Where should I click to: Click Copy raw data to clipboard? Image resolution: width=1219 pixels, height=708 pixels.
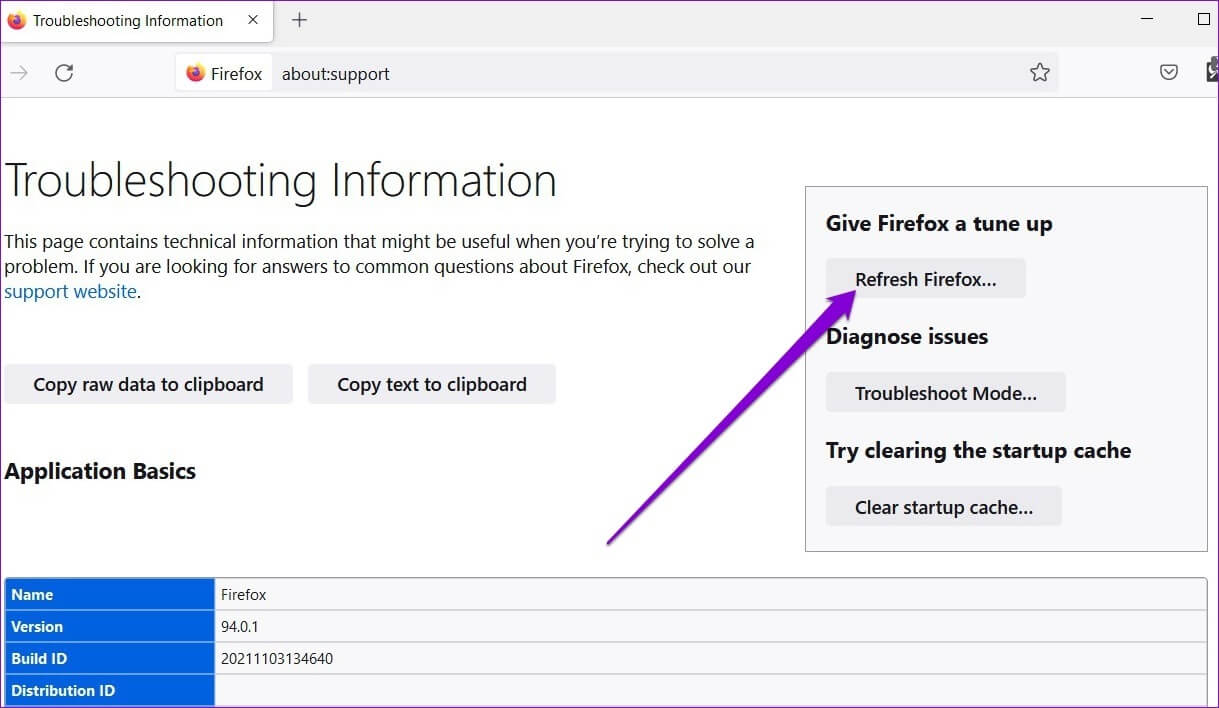click(149, 384)
